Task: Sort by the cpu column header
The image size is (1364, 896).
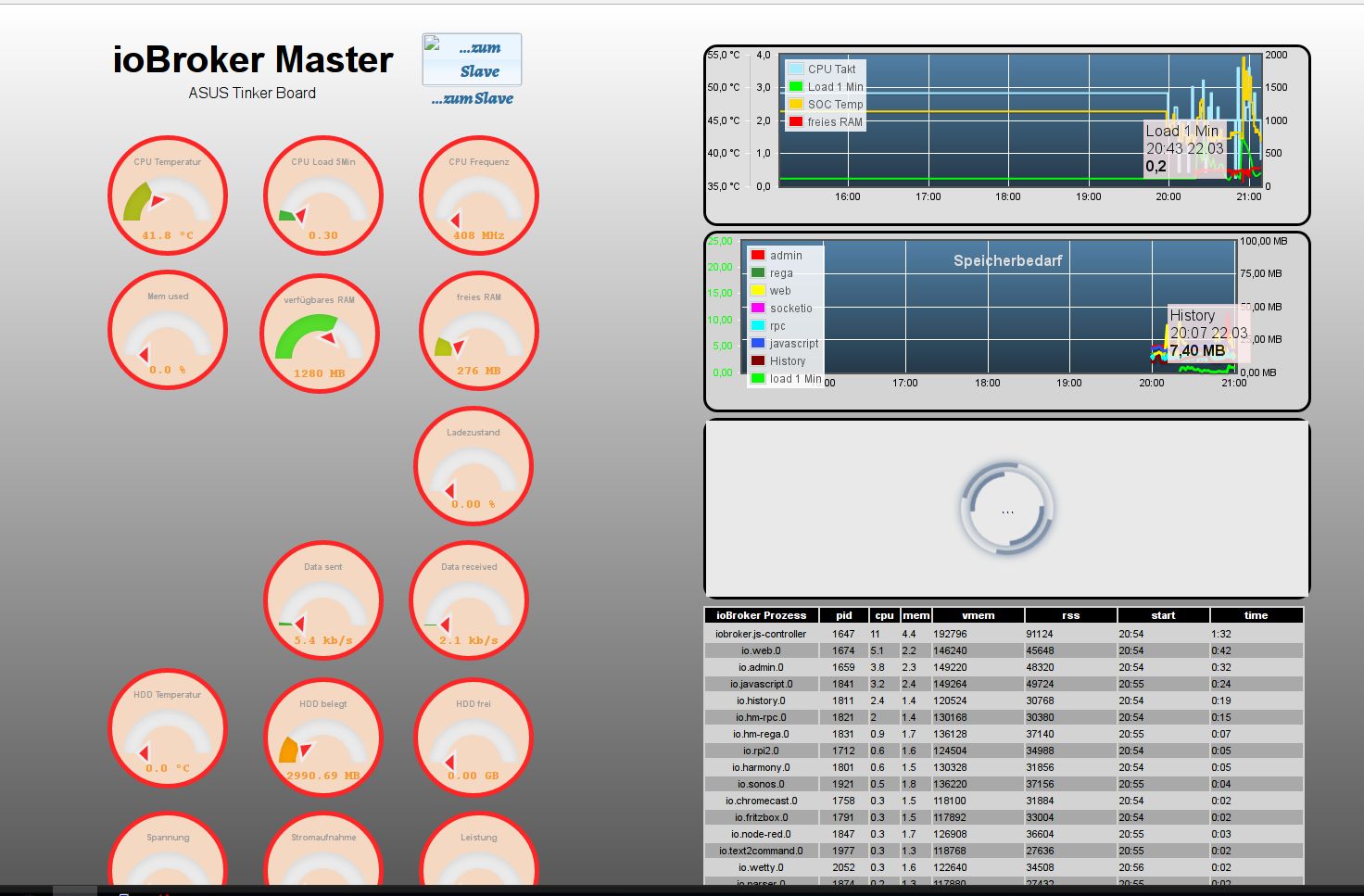Action: 885,615
